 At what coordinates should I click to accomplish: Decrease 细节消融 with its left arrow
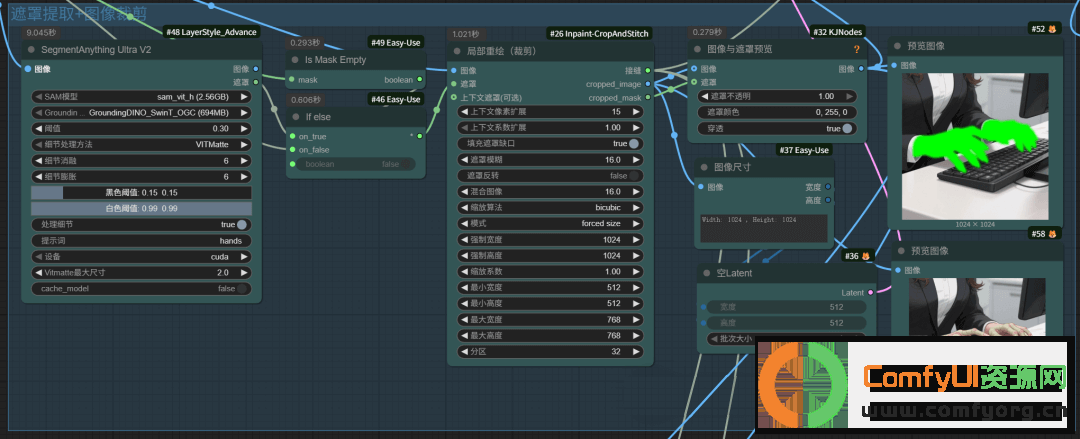[x=38, y=161]
